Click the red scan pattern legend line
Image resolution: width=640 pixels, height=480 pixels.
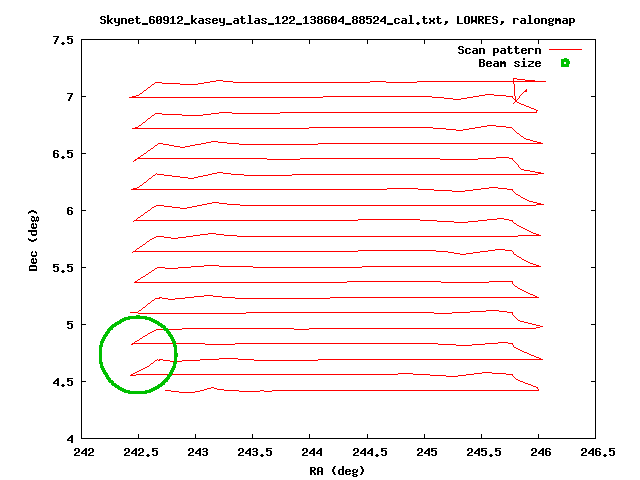click(565, 50)
